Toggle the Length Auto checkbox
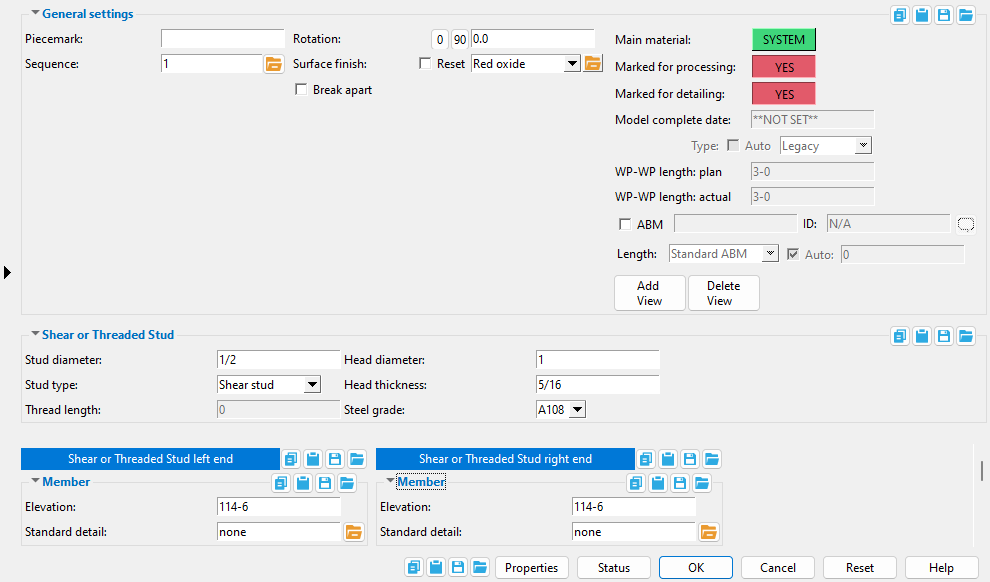The width and height of the screenshot is (990, 582). [x=793, y=254]
